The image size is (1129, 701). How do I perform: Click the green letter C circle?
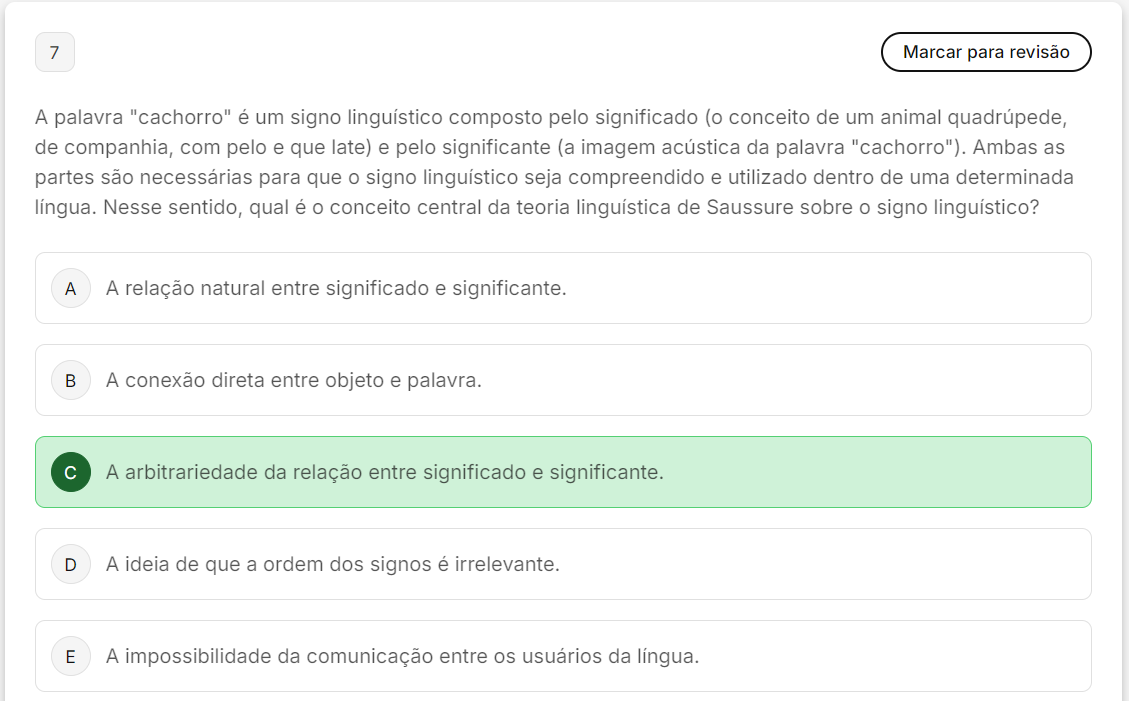[71, 473]
